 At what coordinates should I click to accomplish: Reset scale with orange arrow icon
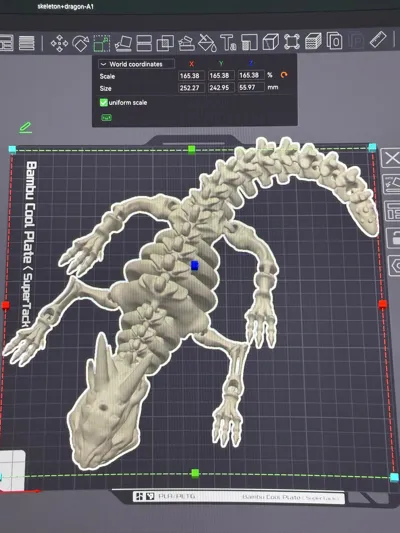pos(284,74)
